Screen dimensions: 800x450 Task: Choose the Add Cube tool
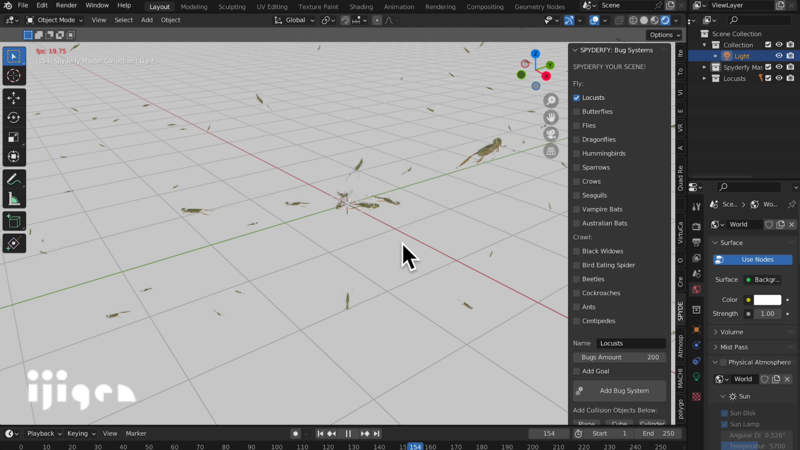click(x=14, y=221)
